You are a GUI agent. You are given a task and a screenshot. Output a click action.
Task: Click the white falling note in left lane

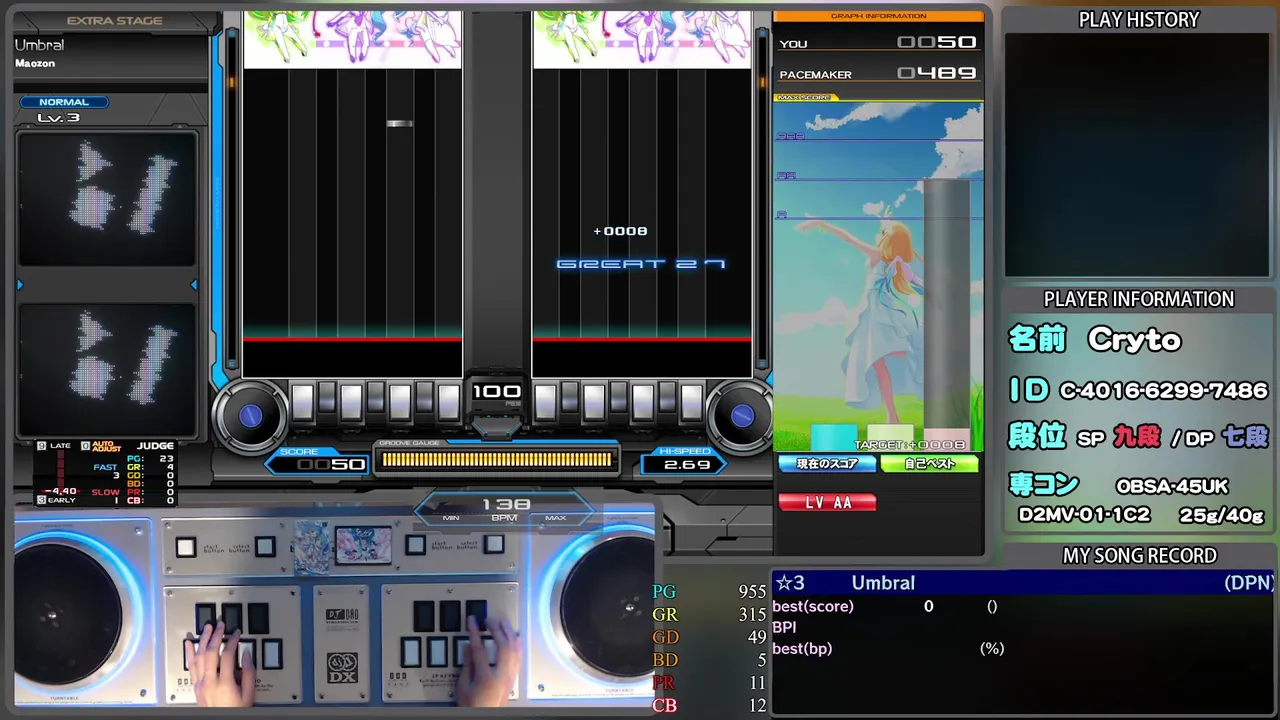tap(399, 123)
